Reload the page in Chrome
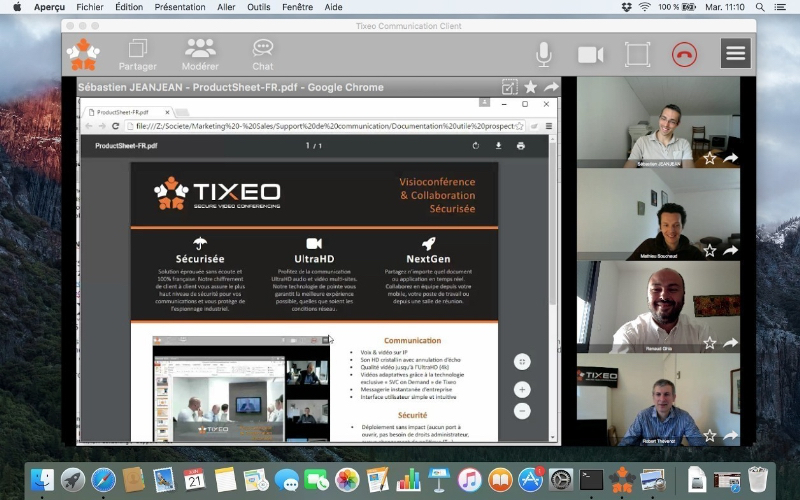Screen dimensions: 800x500 (x=115, y=126)
